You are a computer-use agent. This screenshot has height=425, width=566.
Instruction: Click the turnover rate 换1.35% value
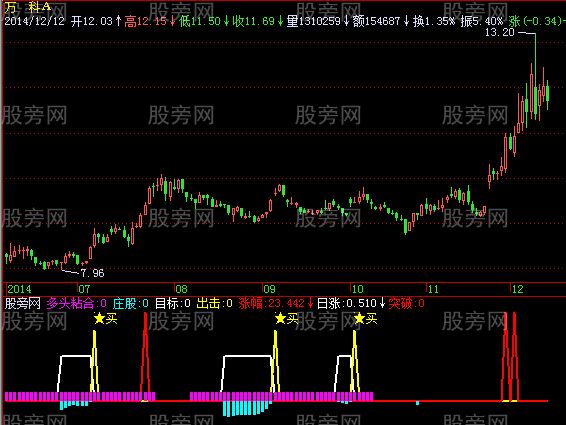coord(434,21)
